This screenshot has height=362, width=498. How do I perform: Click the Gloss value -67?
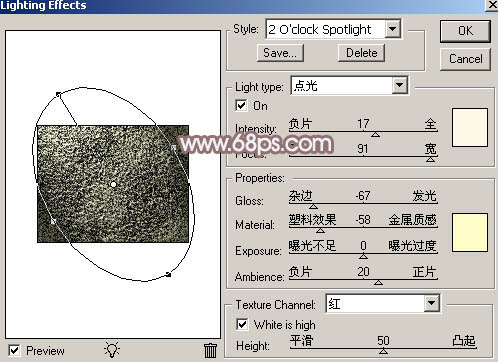(363, 195)
